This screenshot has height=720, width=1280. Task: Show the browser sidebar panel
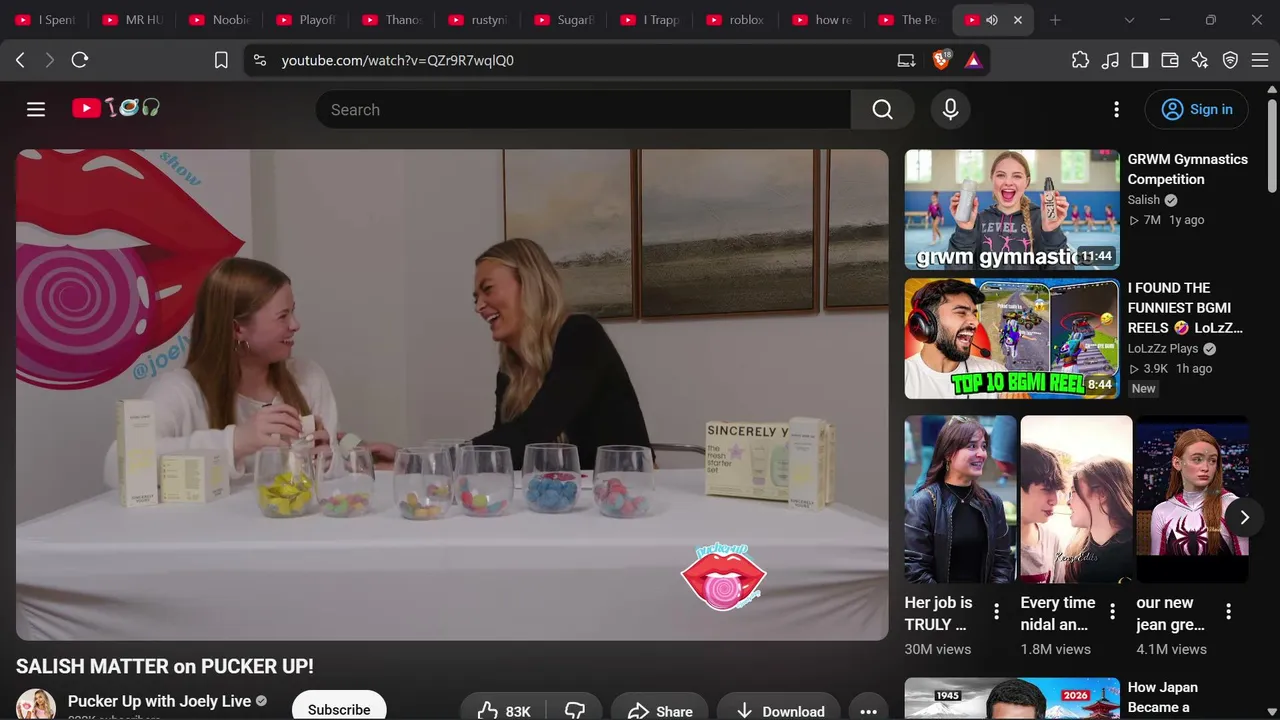click(x=1140, y=60)
